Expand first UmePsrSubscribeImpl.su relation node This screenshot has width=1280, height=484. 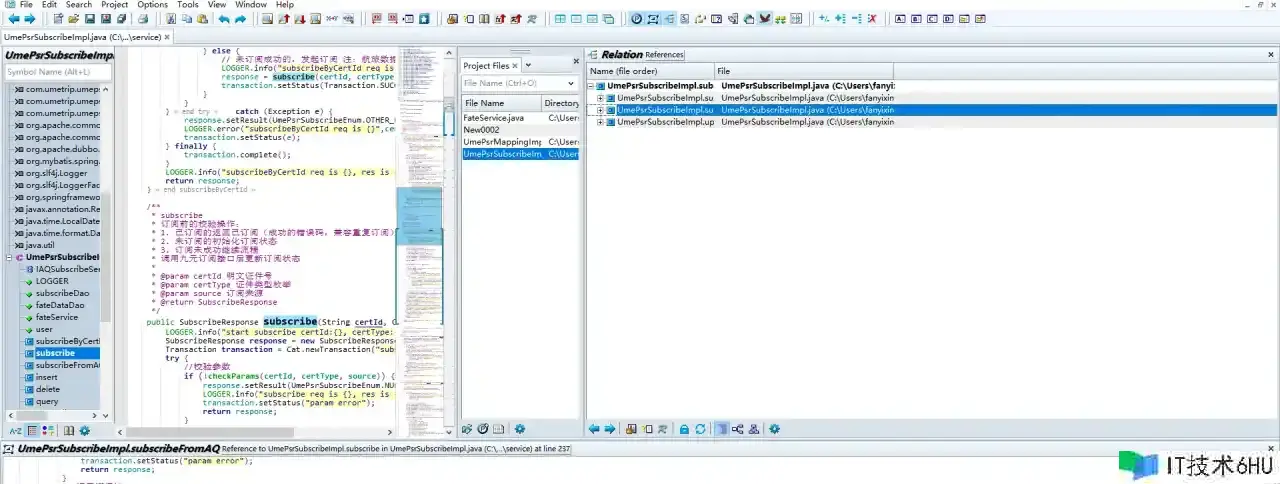click(x=600, y=98)
